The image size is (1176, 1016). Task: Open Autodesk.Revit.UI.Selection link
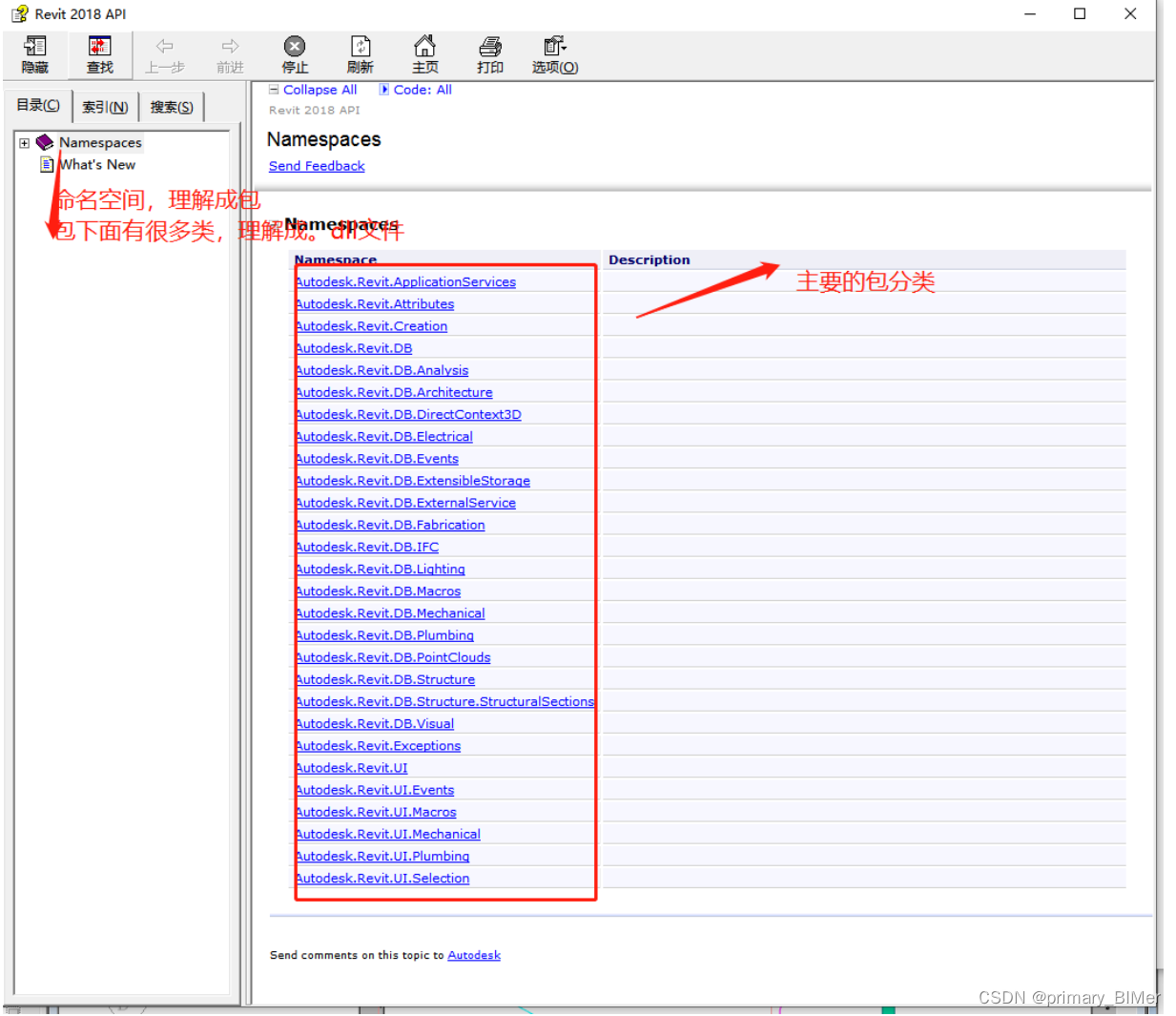[x=382, y=879]
